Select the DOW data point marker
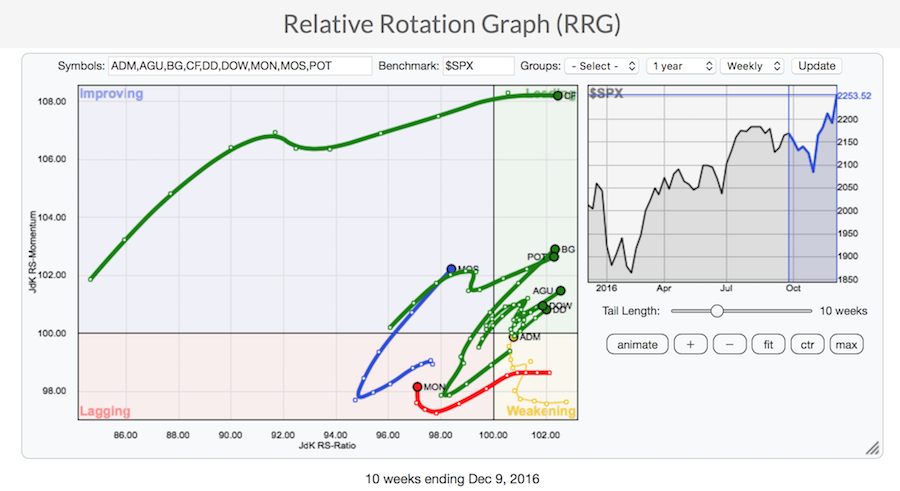This screenshot has width=900, height=491. click(543, 306)
